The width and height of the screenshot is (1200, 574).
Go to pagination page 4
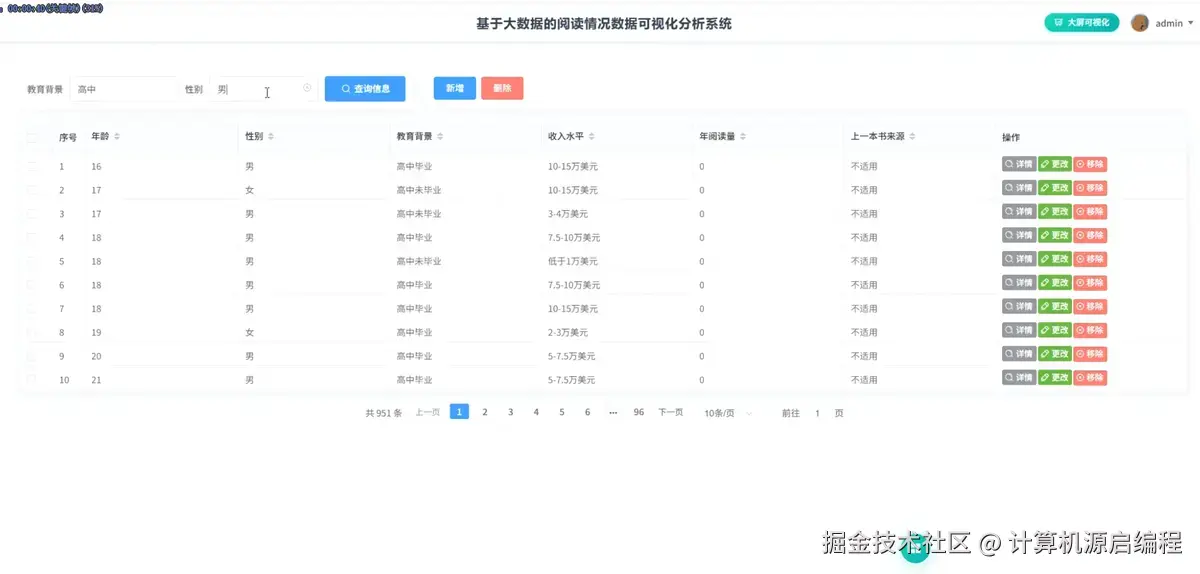tap(536, 412)
